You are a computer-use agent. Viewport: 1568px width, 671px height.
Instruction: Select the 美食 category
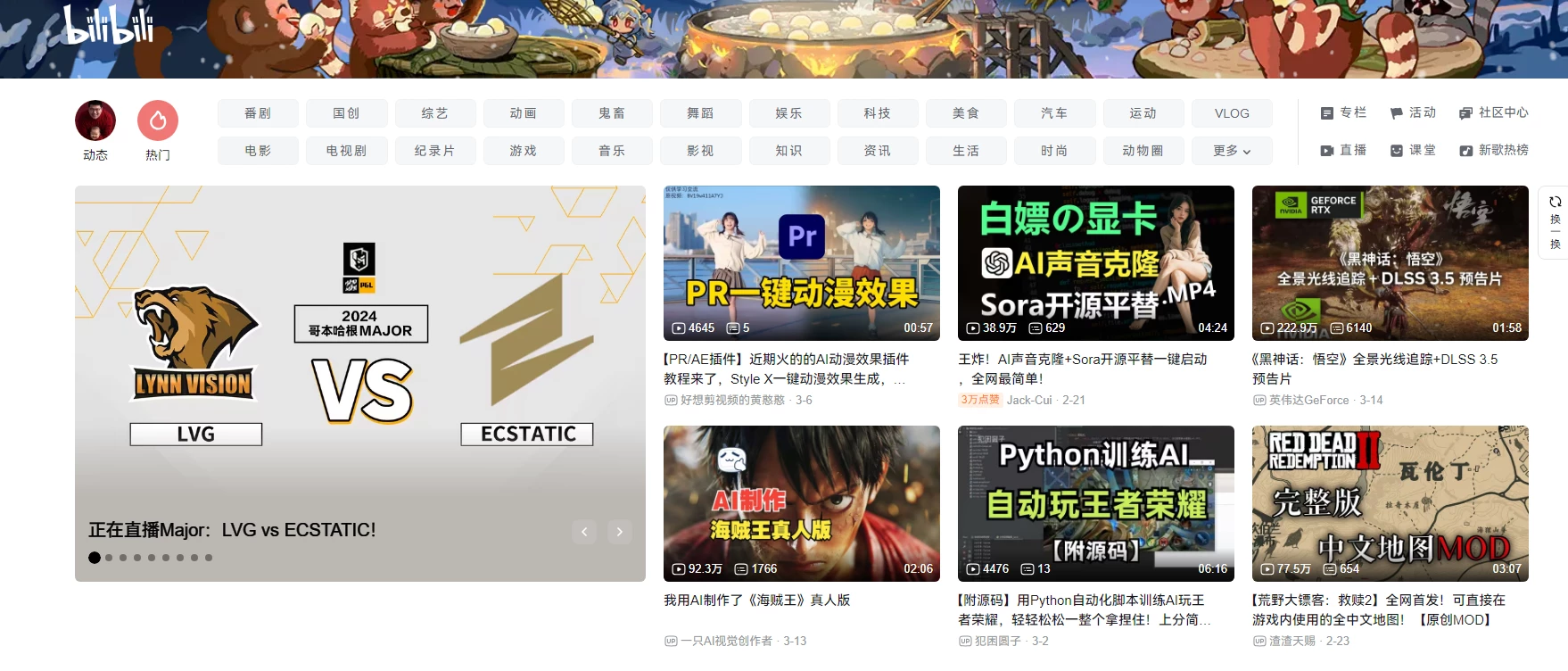(966, 113)
